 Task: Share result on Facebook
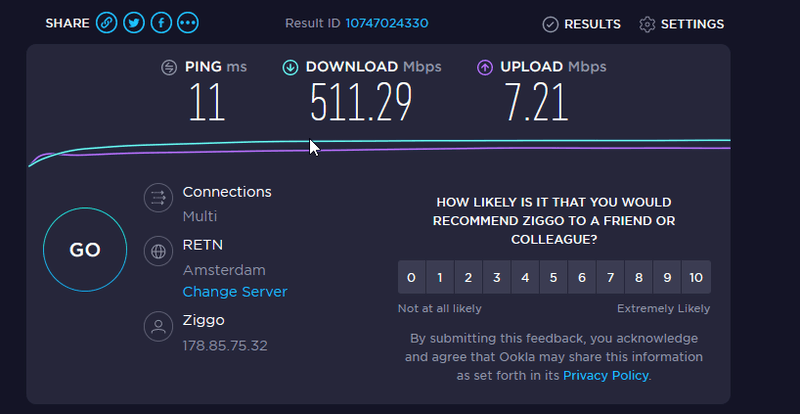(160, 23)
